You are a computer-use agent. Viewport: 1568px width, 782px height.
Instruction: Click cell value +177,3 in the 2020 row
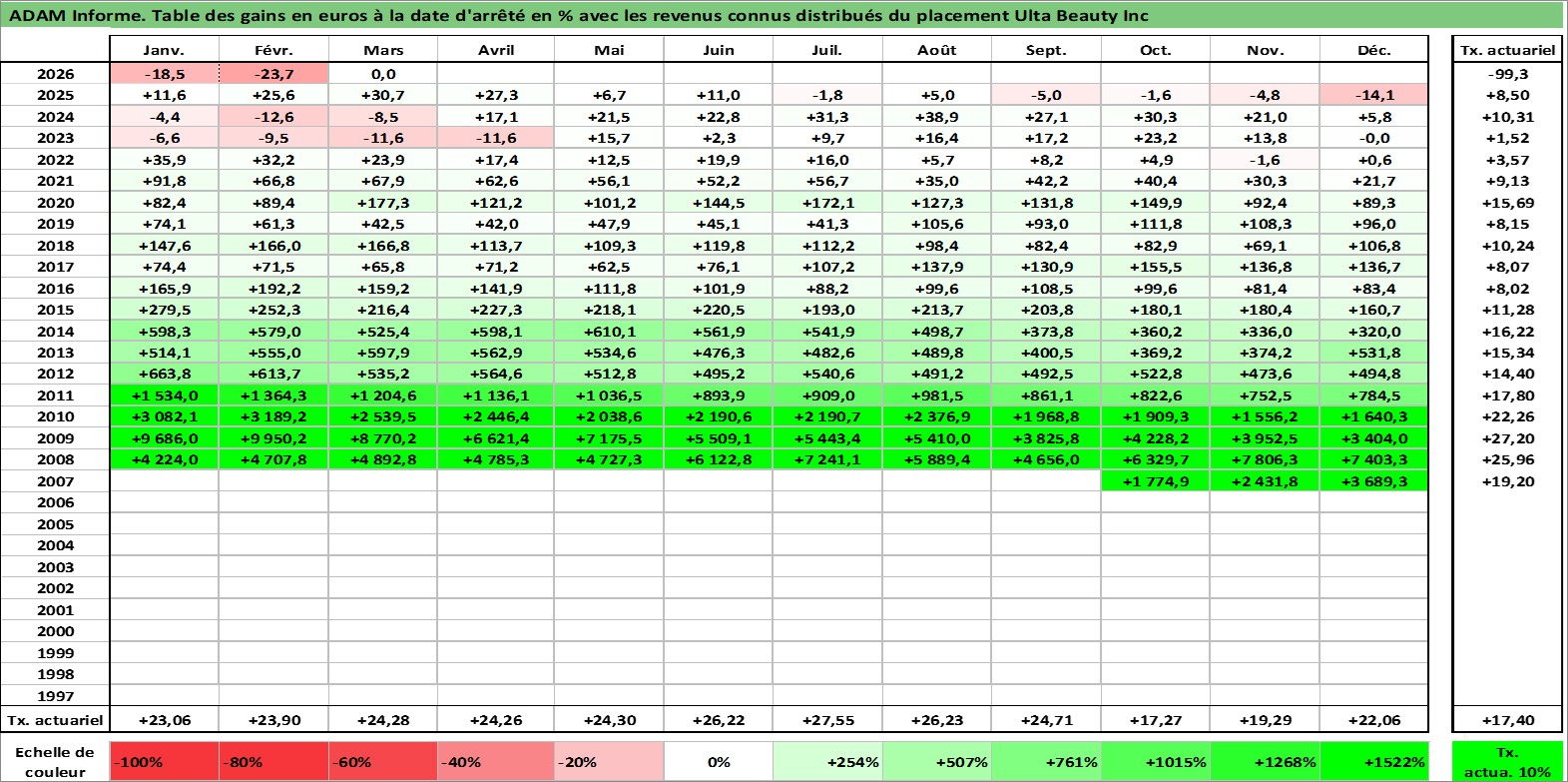(x=383, y=203)
